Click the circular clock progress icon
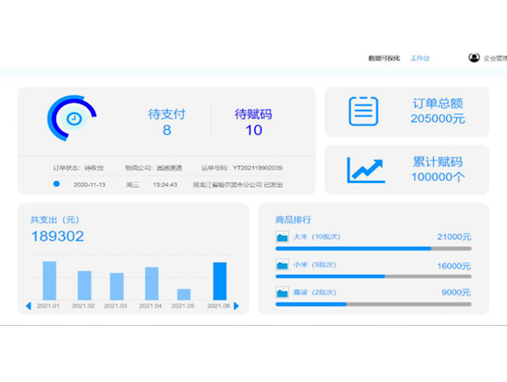 click(72, 118)
